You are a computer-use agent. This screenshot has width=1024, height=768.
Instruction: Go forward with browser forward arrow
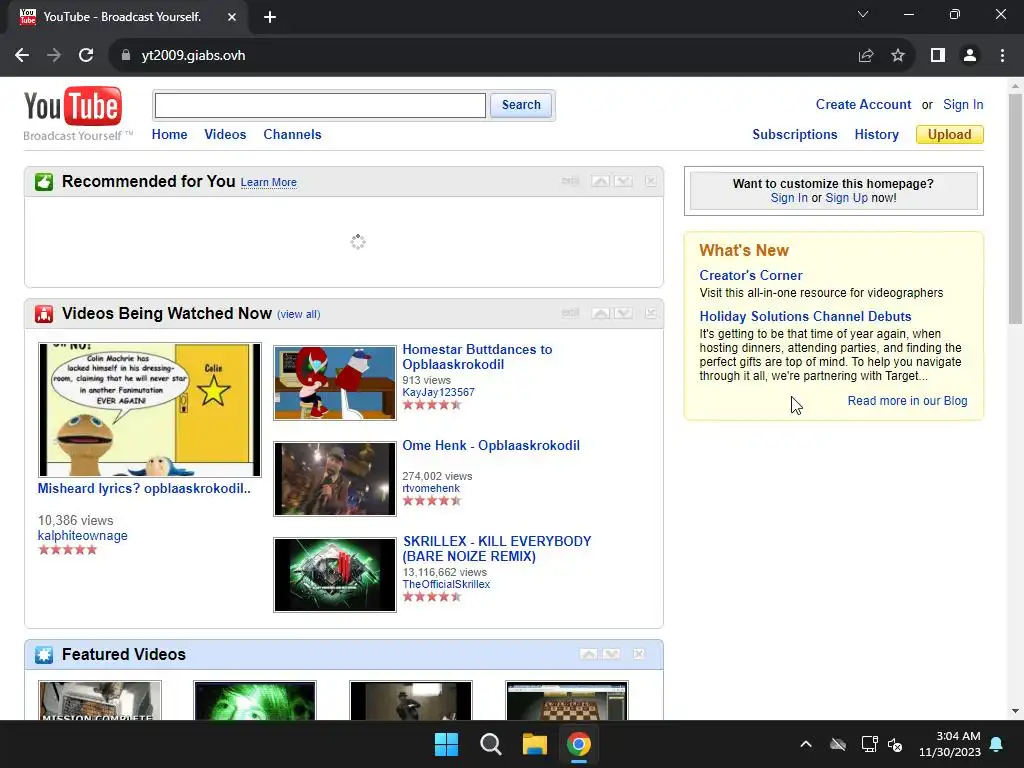(54, 56)
